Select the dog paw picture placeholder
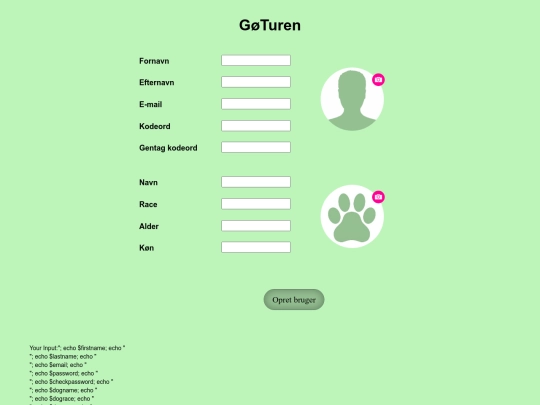Image resolution: width=540 pixels, height=405 pixels. click(x=352, y=217)
